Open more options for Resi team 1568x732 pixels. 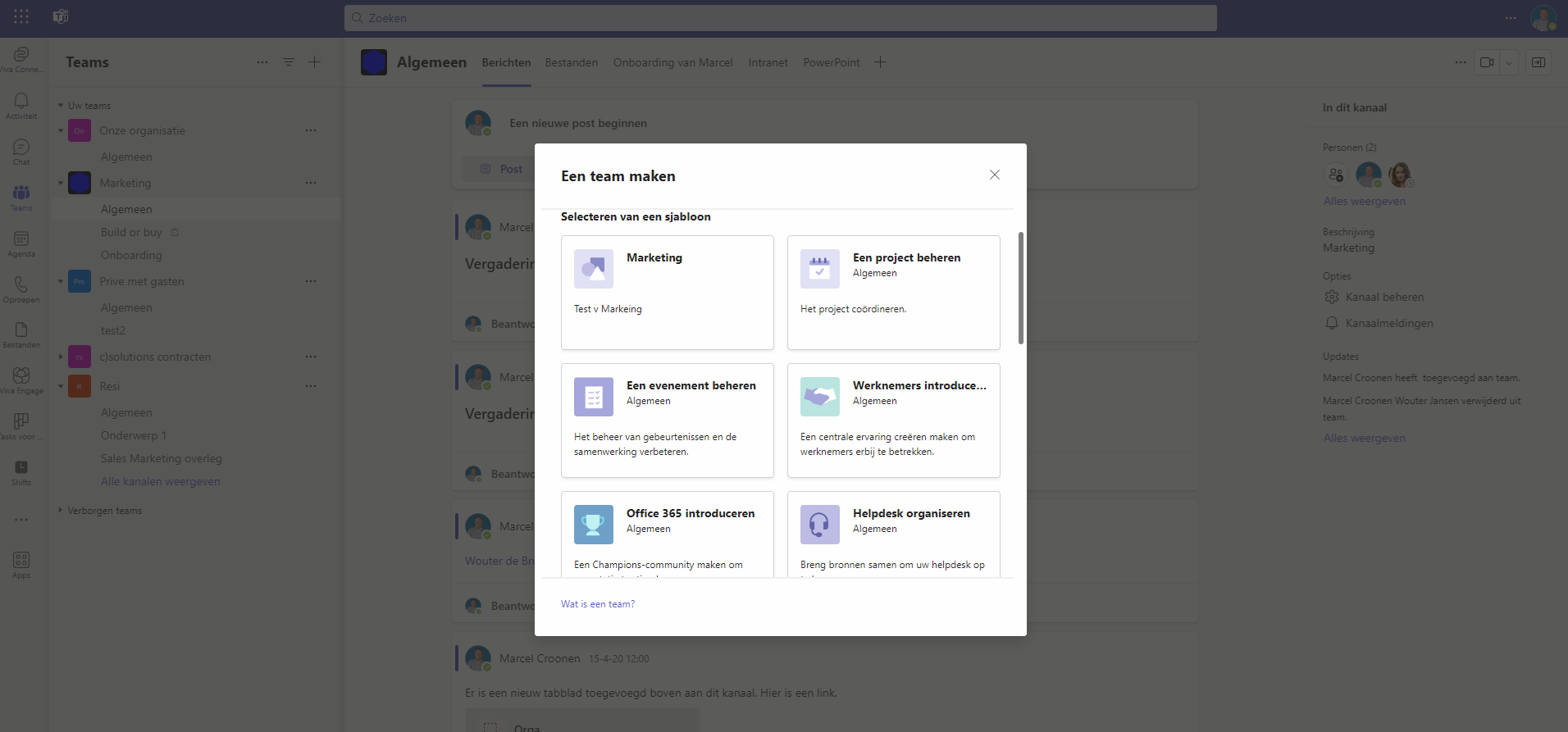[311, 386]
